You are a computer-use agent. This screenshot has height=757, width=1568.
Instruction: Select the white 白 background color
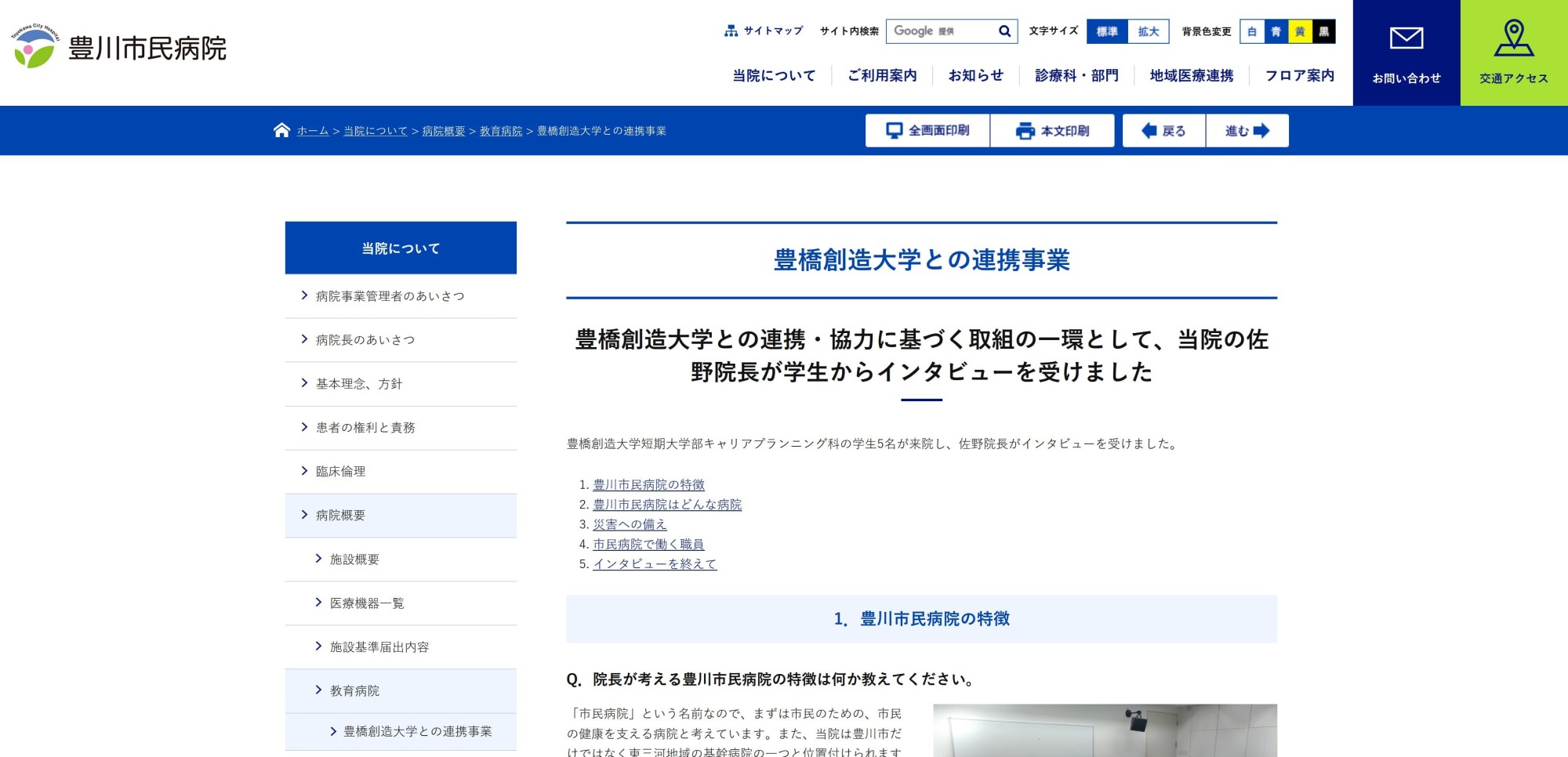[x=1252, y=31]
